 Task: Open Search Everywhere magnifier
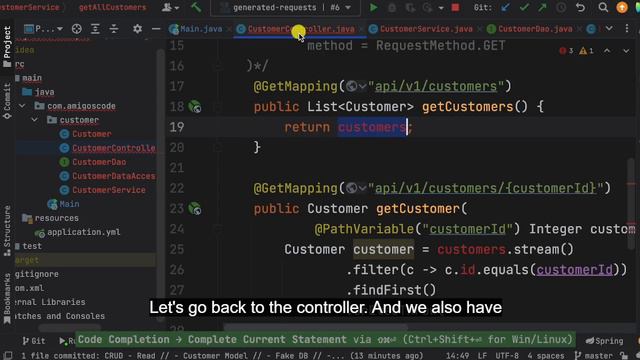[603, 7]
